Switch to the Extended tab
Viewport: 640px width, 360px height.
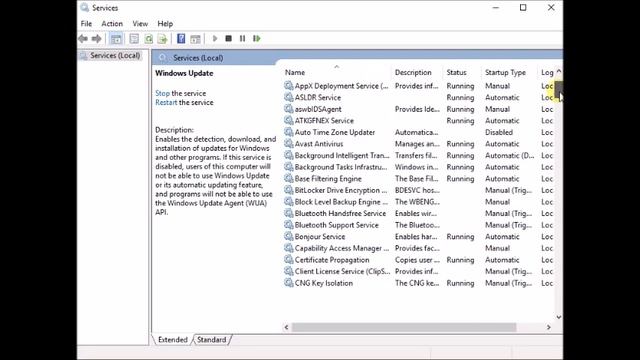point(173,340)
